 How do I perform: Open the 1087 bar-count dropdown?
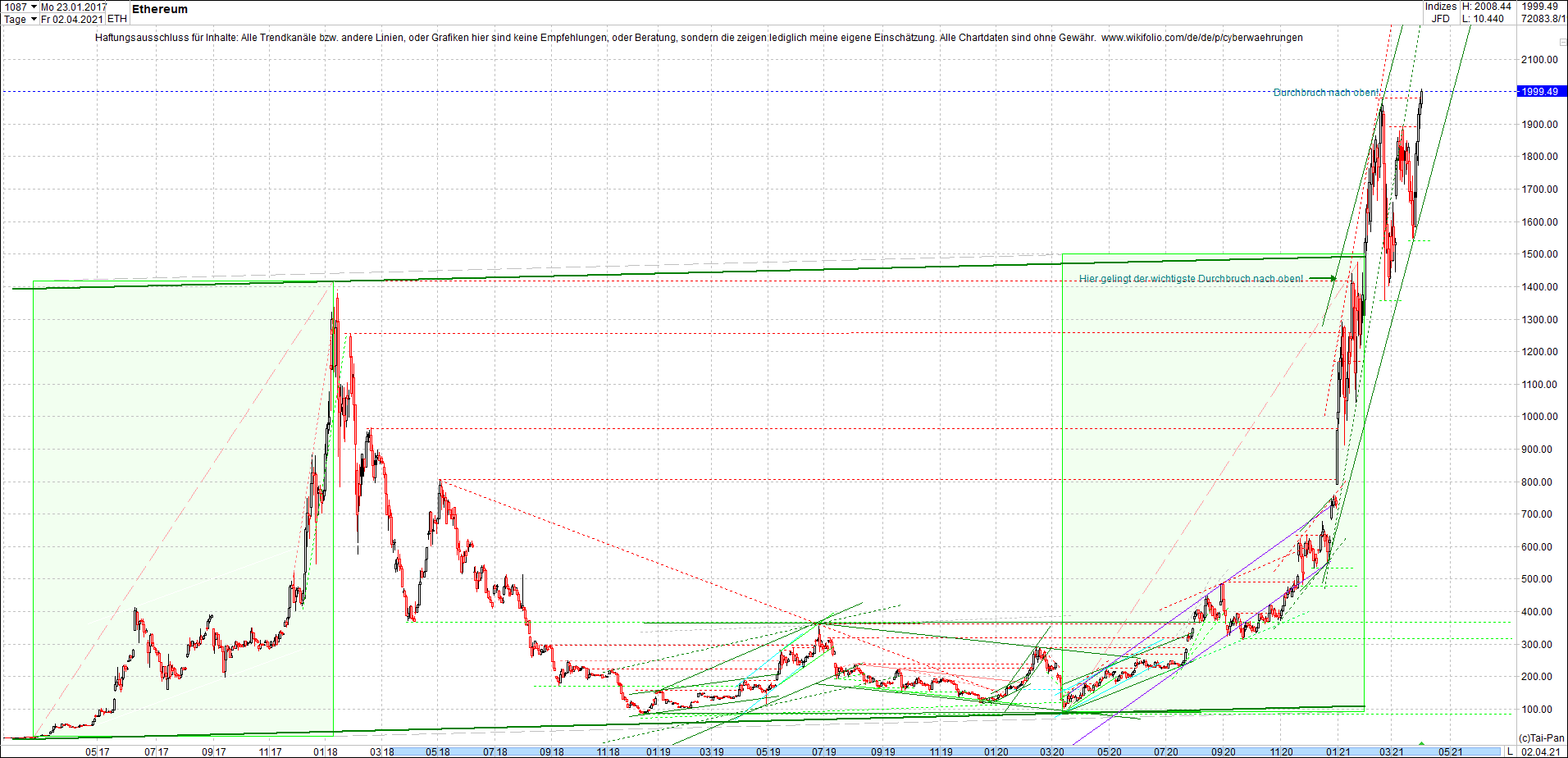click(x=34, y=7)
